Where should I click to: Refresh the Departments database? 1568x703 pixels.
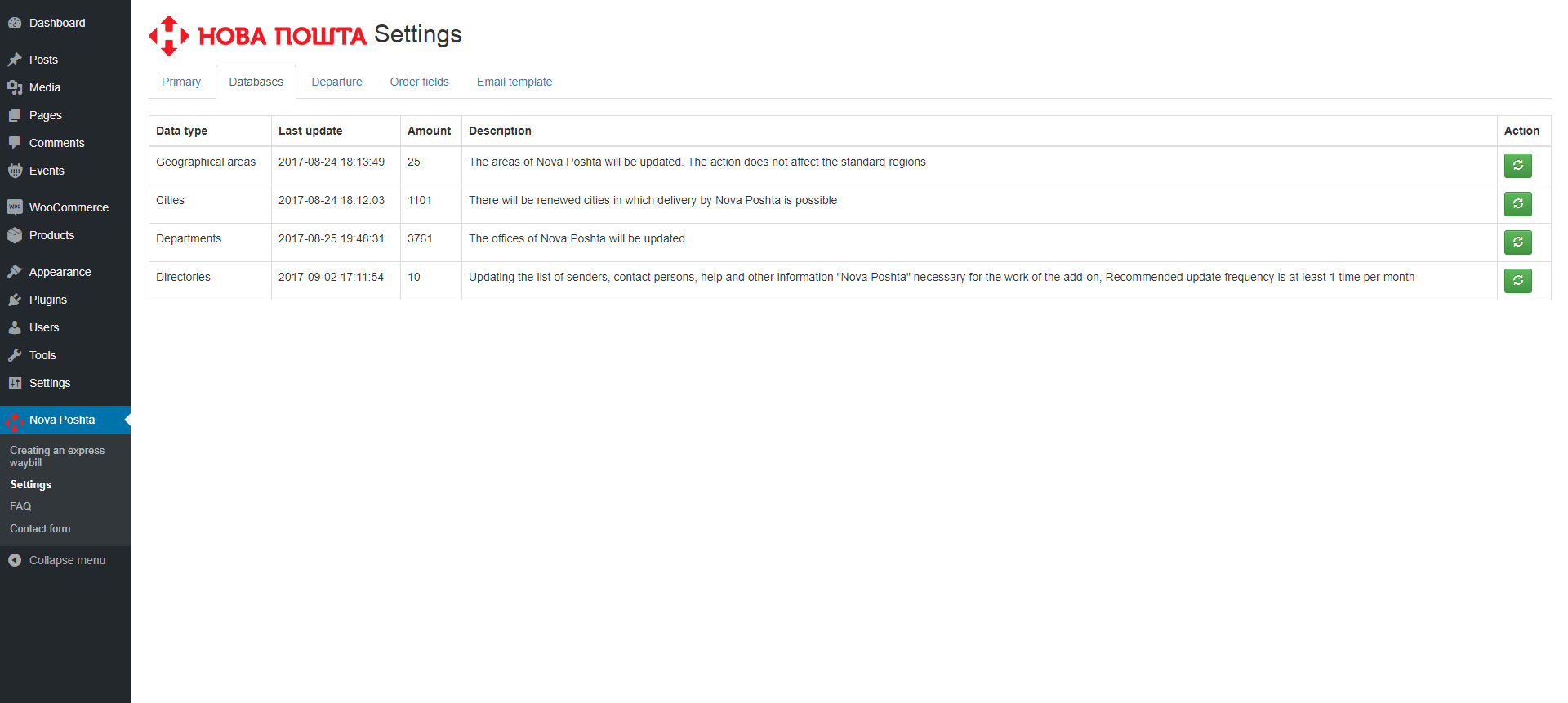[x=1517, y=242]
